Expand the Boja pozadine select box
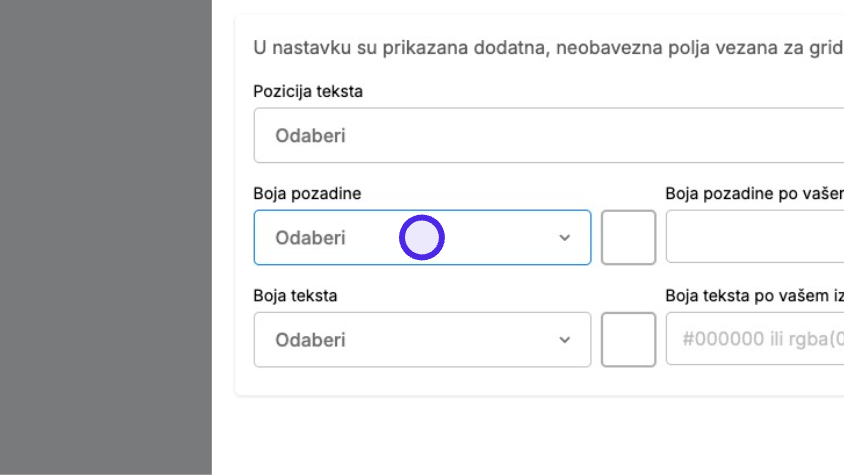Screen dimensions: 844x475 pos(422,238)
